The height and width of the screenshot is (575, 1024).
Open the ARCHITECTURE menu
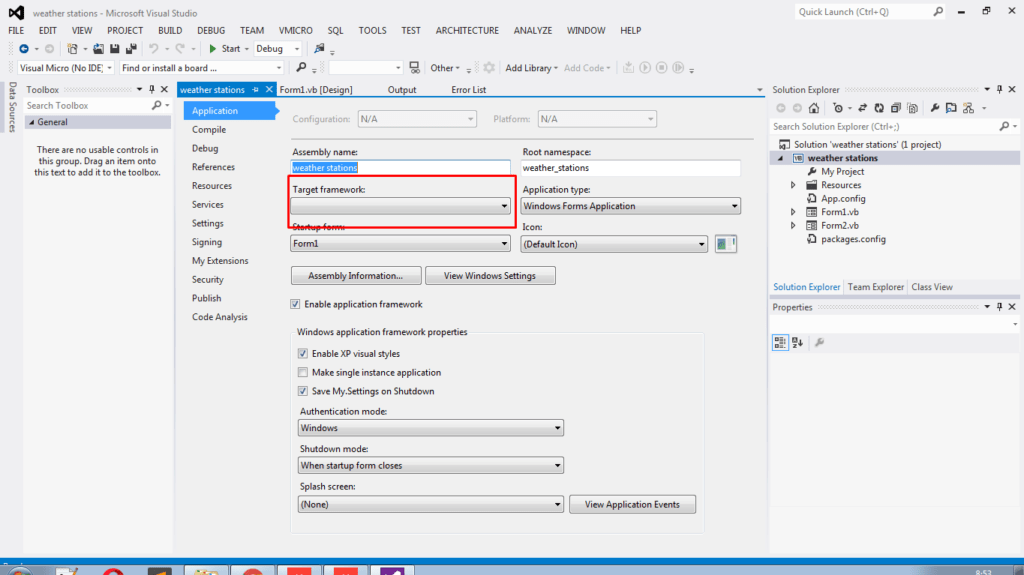[x=467, y=31]
